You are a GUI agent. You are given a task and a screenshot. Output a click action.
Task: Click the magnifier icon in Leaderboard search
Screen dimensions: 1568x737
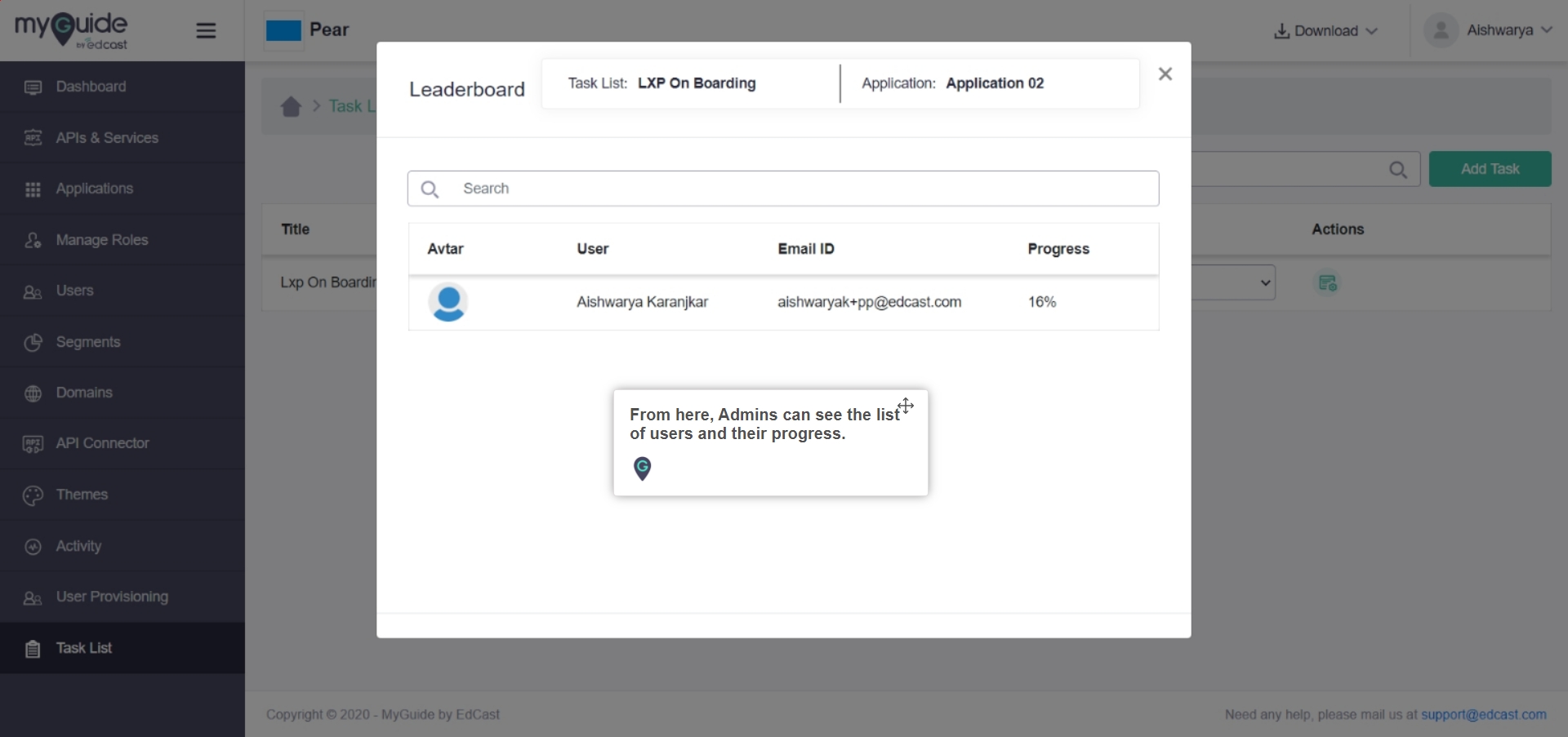(x=430, y=189)
